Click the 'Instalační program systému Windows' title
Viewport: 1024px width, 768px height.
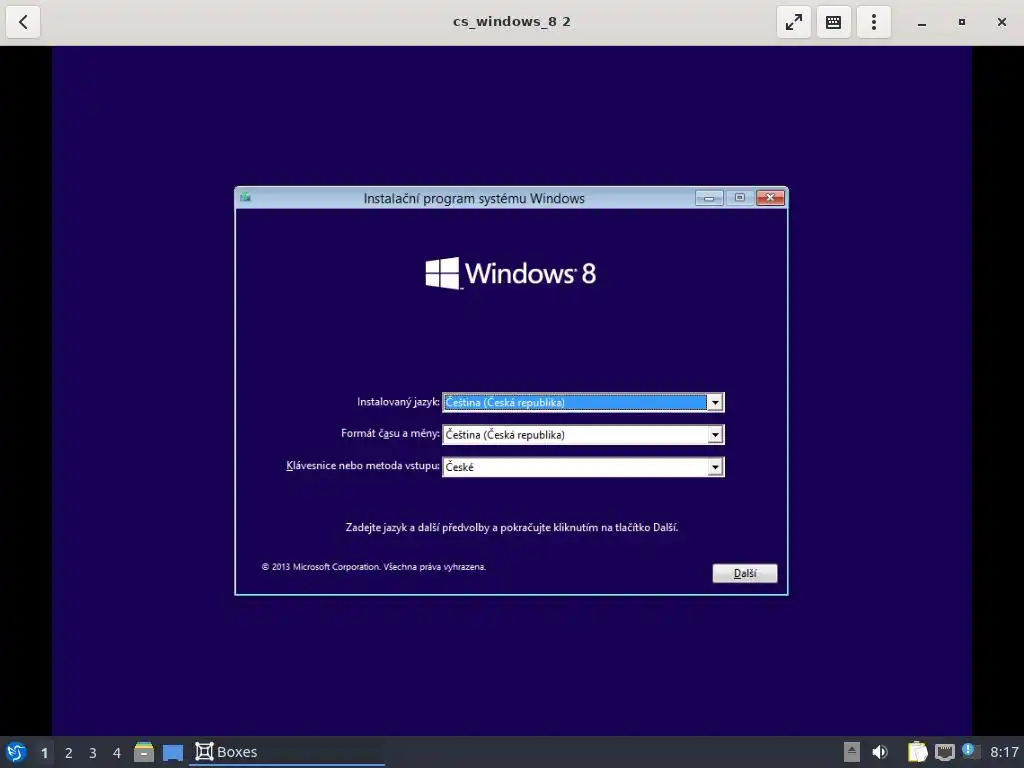coord(474,199)
